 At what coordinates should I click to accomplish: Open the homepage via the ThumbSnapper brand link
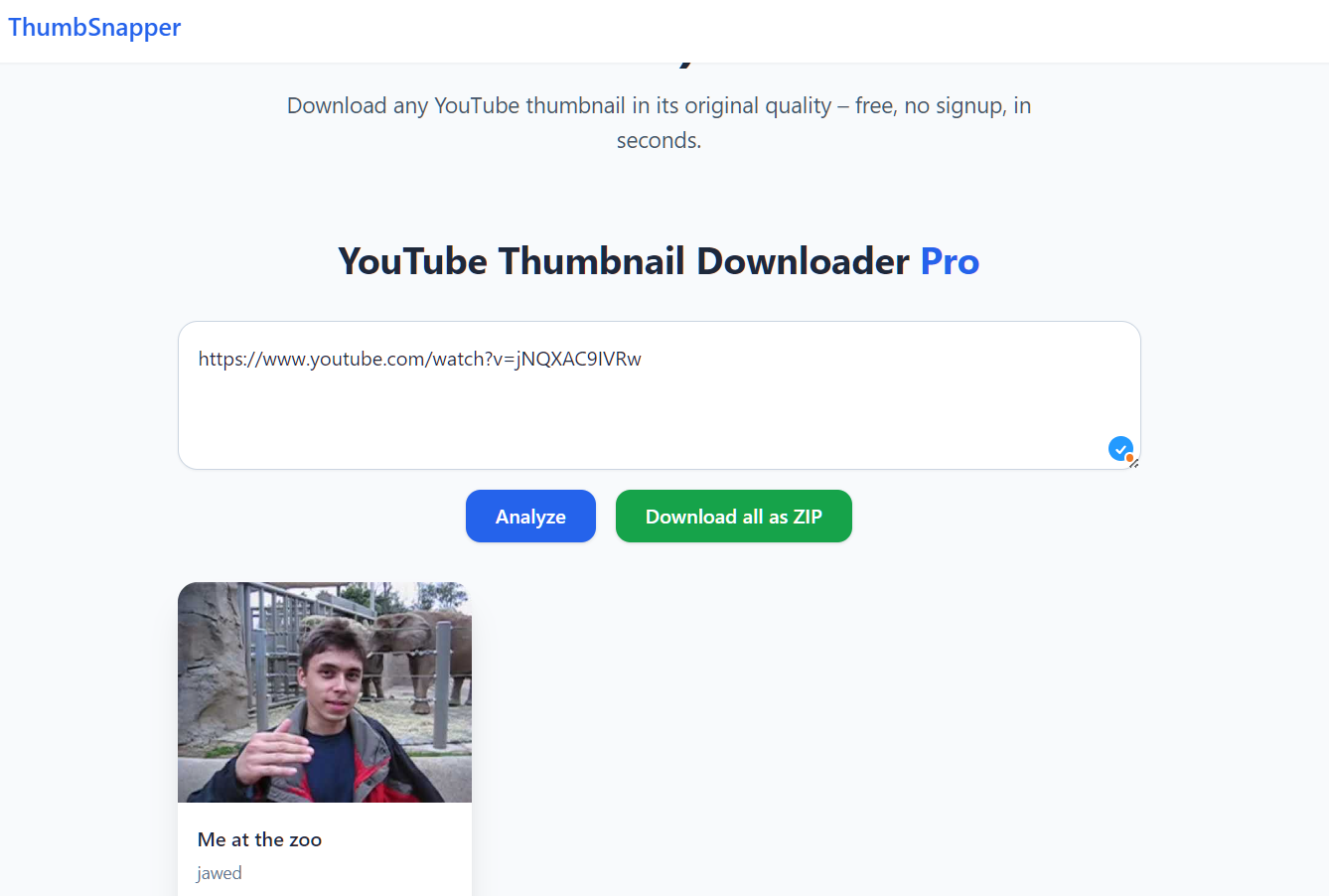pyautogui.click(x=93, y=27)
